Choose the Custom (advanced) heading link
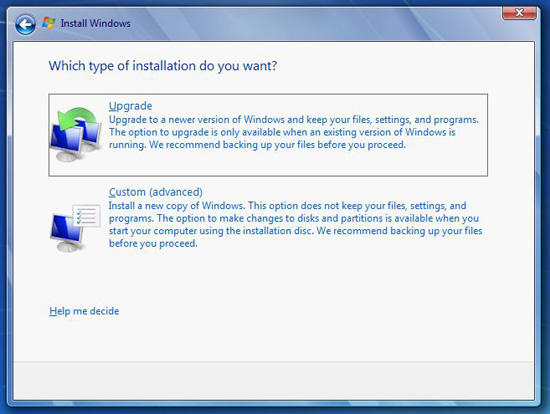Image resolution: width=550 pixels, height=414 pixels. click(156, 192)
